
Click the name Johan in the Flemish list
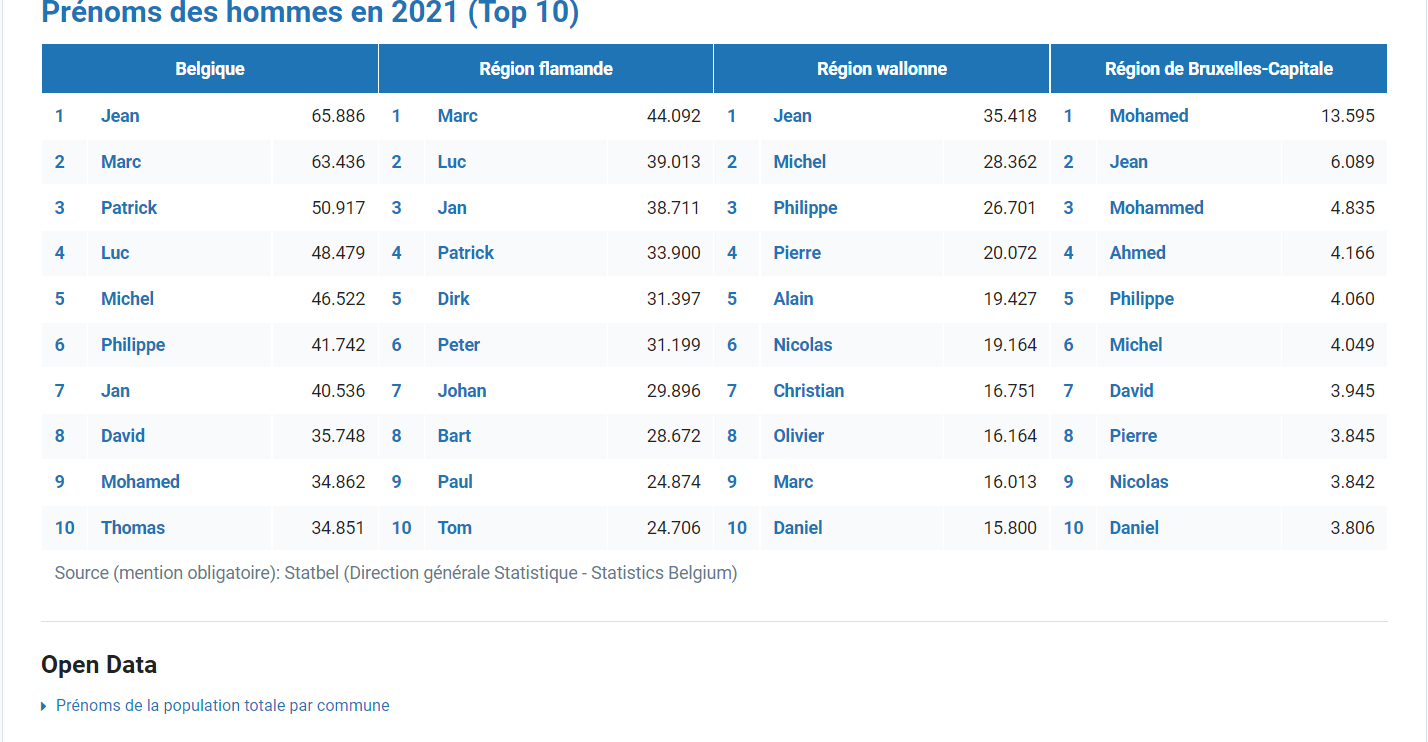pyautogui.click(x=462, y=391)
